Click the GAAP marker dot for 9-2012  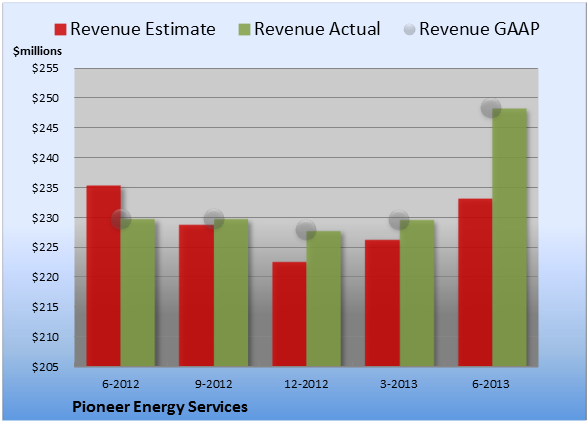point(214,219)
